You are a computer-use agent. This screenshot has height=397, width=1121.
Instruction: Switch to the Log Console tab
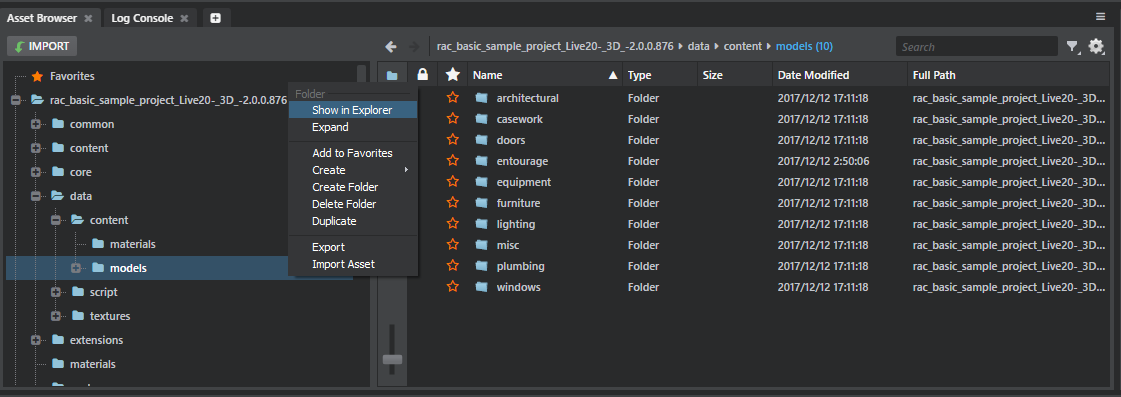(142, 18)
